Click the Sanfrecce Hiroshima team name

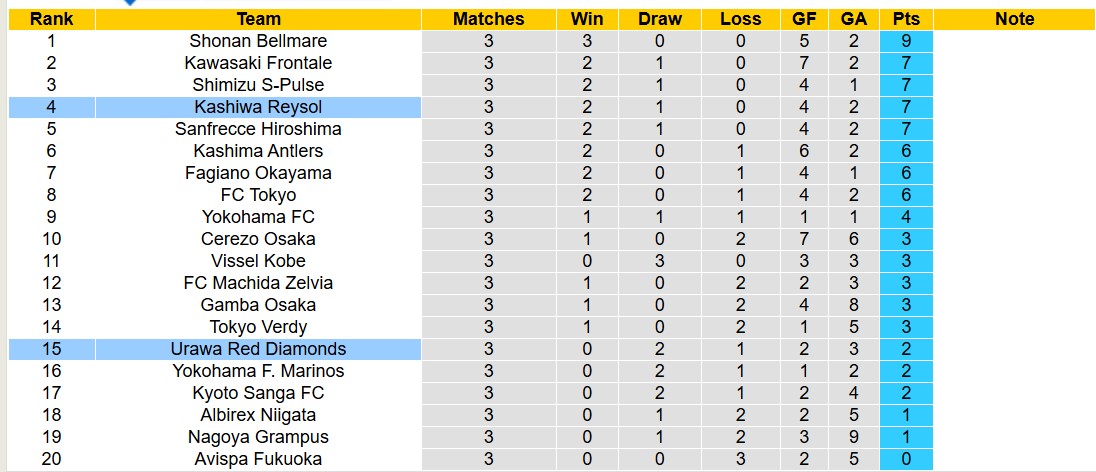pyautogui.click(x=258, y=129)
